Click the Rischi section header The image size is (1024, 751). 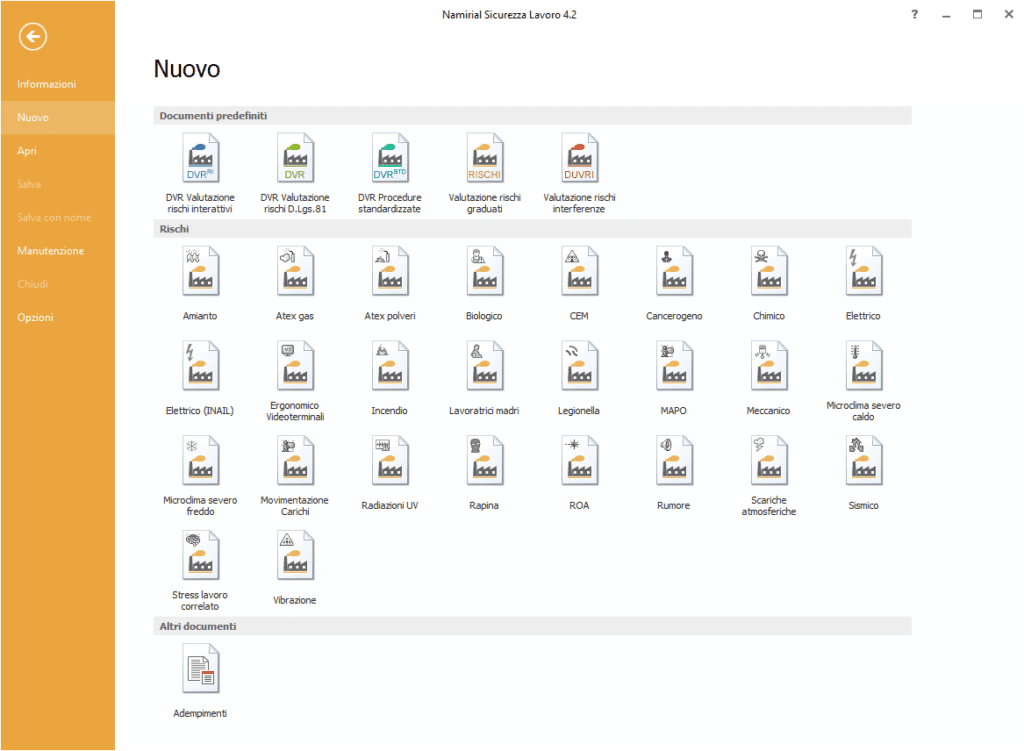(x=532, y=229)
